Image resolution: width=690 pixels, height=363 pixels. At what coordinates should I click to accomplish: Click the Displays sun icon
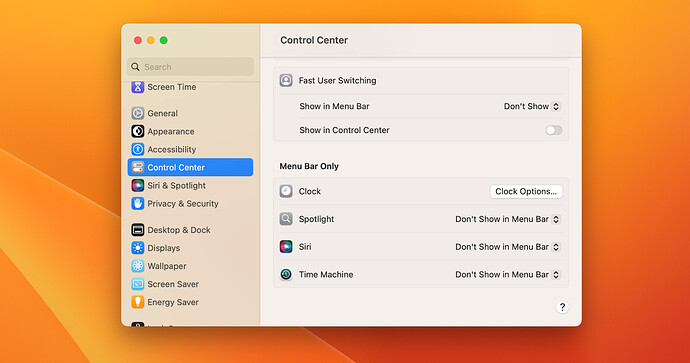click(x=138, y=248)
